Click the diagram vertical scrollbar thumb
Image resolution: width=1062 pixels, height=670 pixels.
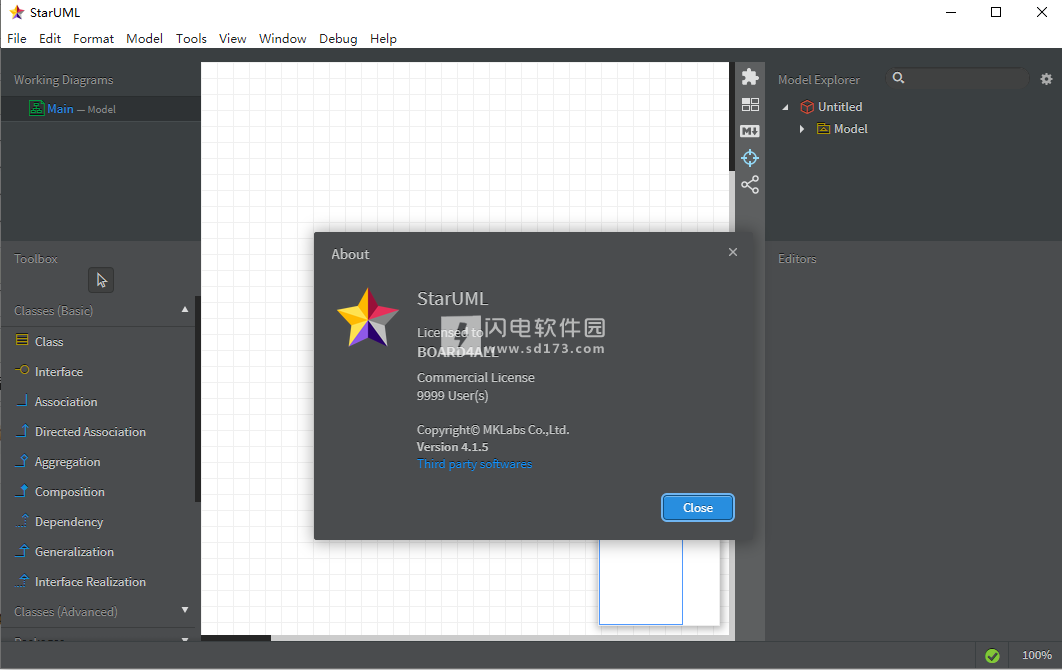(732, 117)
